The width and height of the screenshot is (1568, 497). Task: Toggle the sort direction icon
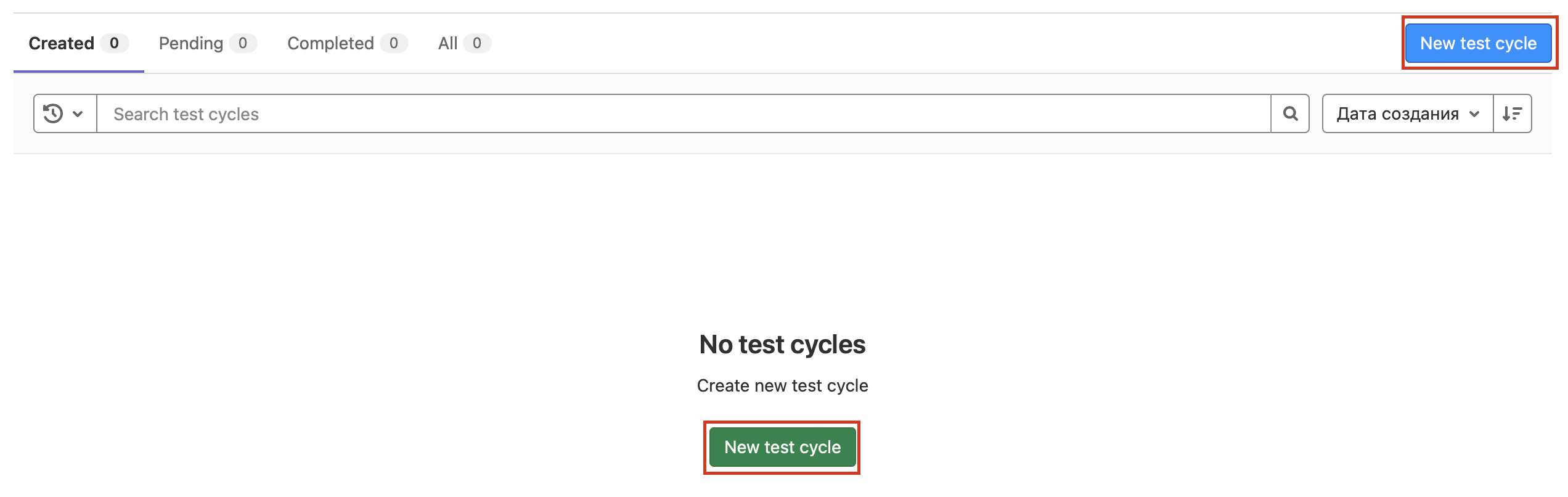[1512, 113]
